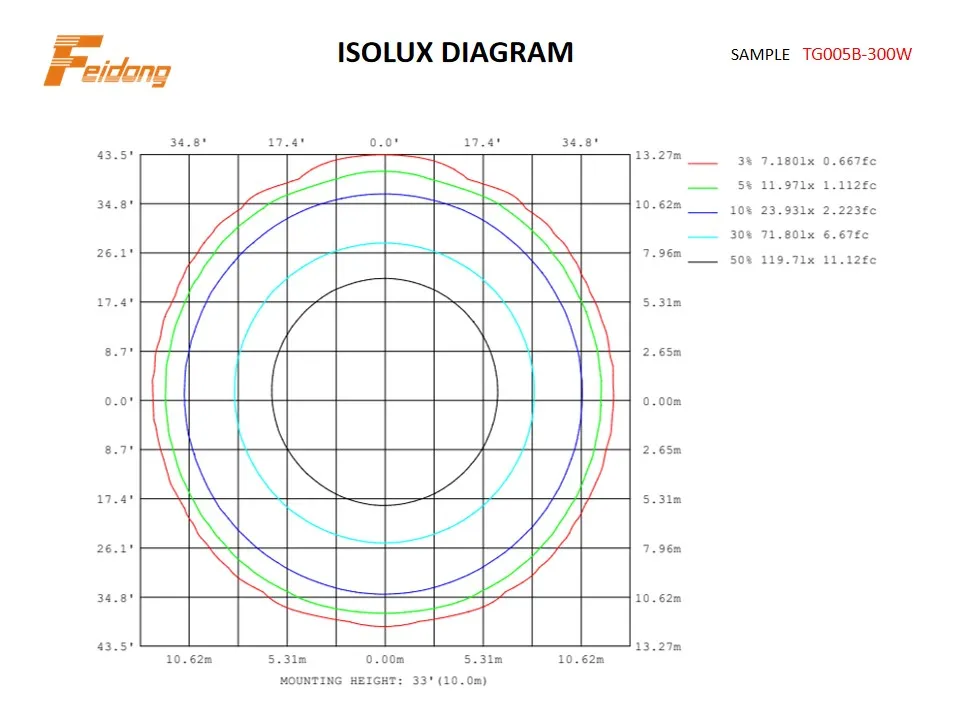Click the Feidong logo

107,61
